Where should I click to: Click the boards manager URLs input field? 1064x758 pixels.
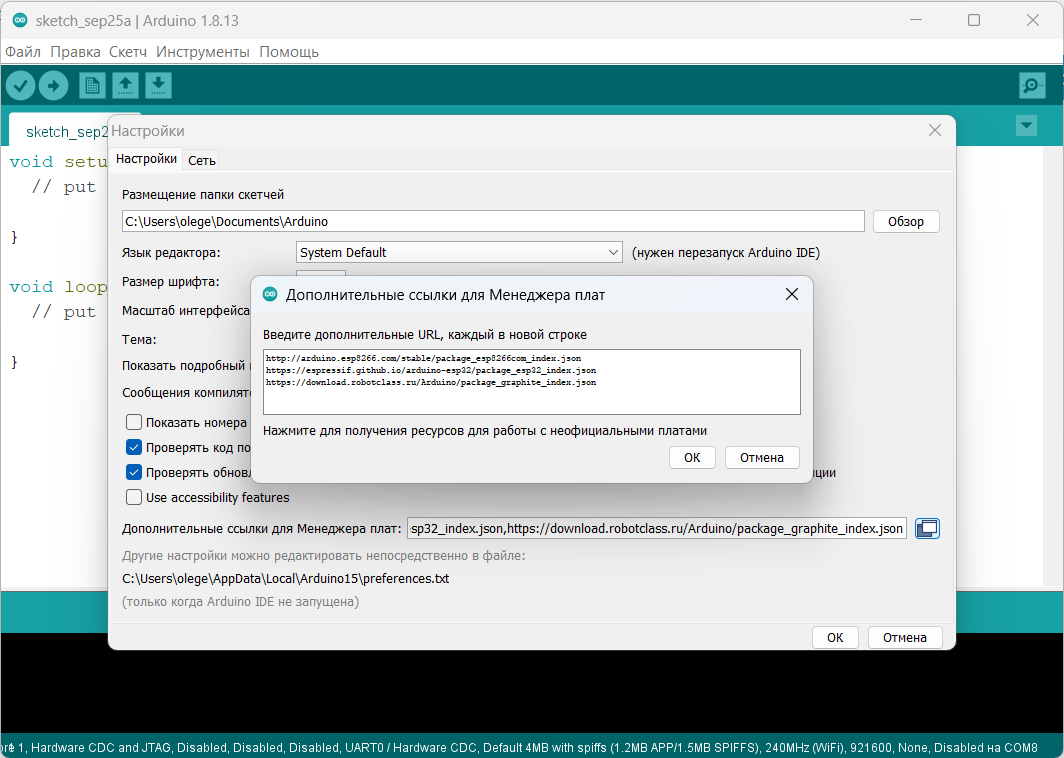click(657, 528)
